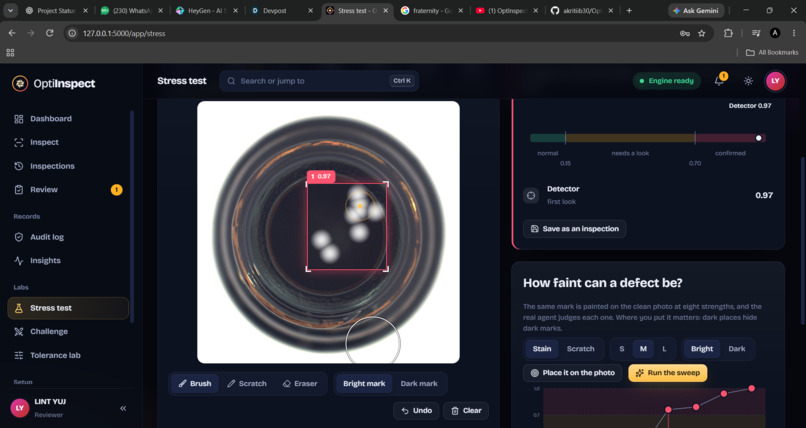This screenshot has height=428, width=806.
Task: Open All Bookmarks folder
Action: point(772,52)
